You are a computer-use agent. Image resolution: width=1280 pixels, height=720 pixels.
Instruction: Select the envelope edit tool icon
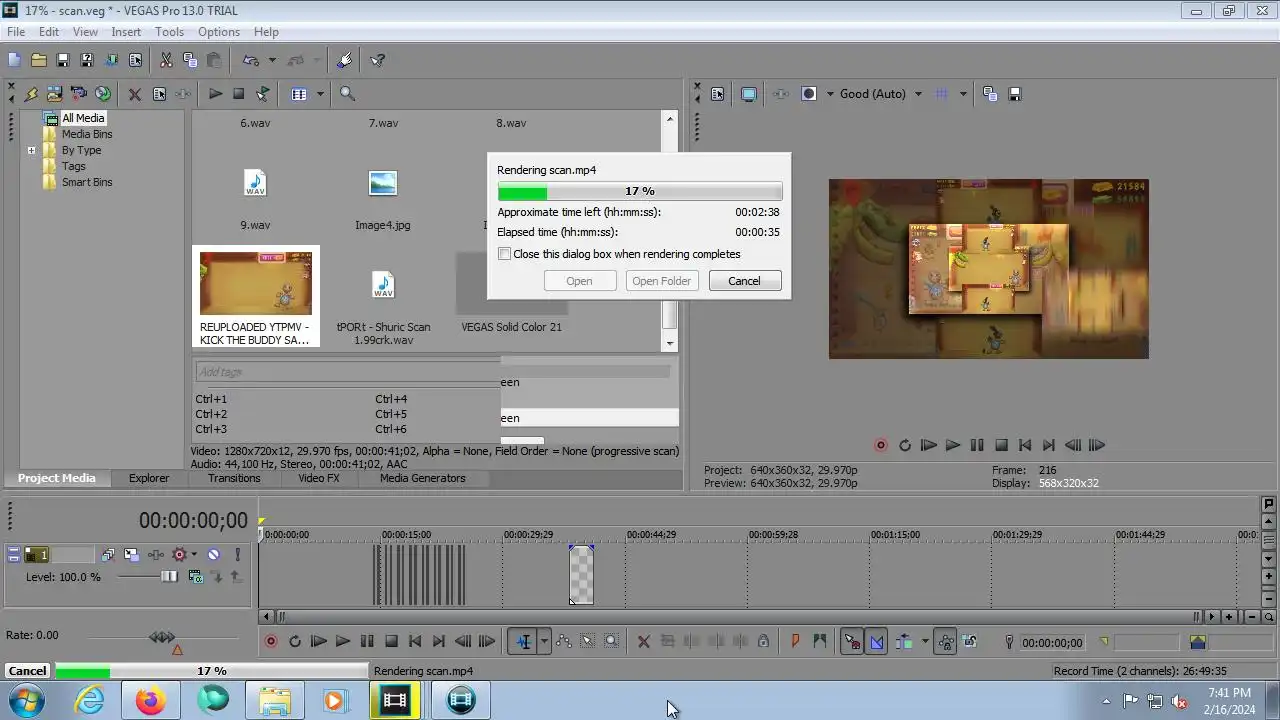point(564,642)
